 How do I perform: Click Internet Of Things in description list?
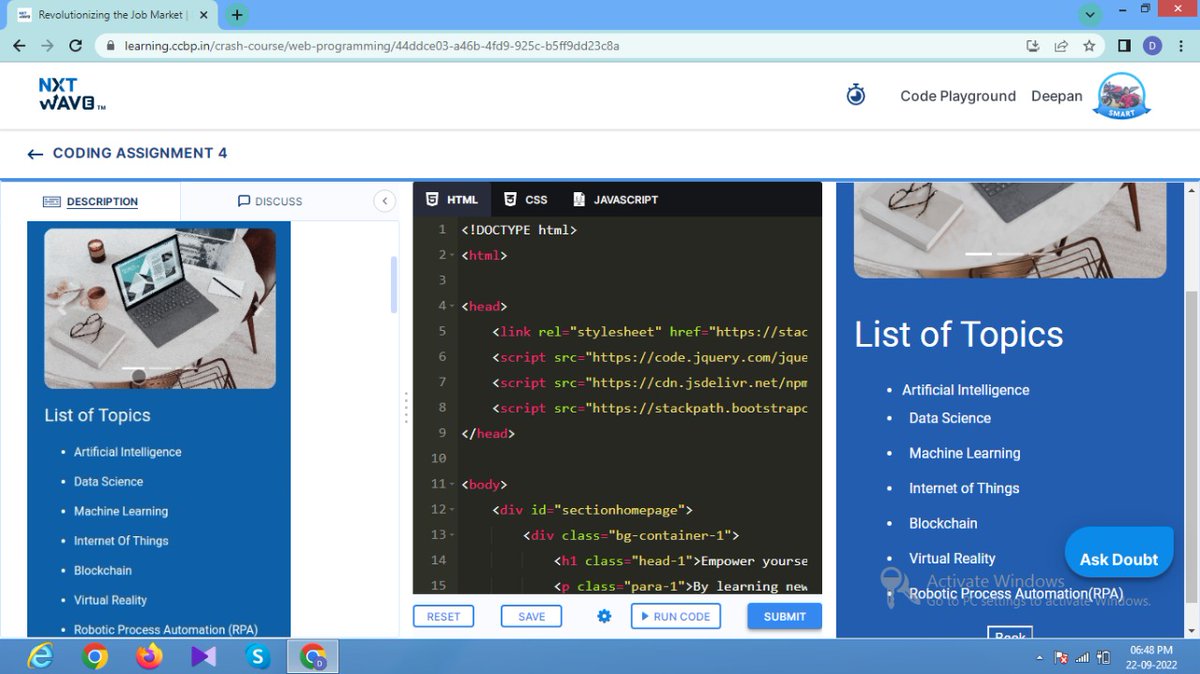[121, 541]
